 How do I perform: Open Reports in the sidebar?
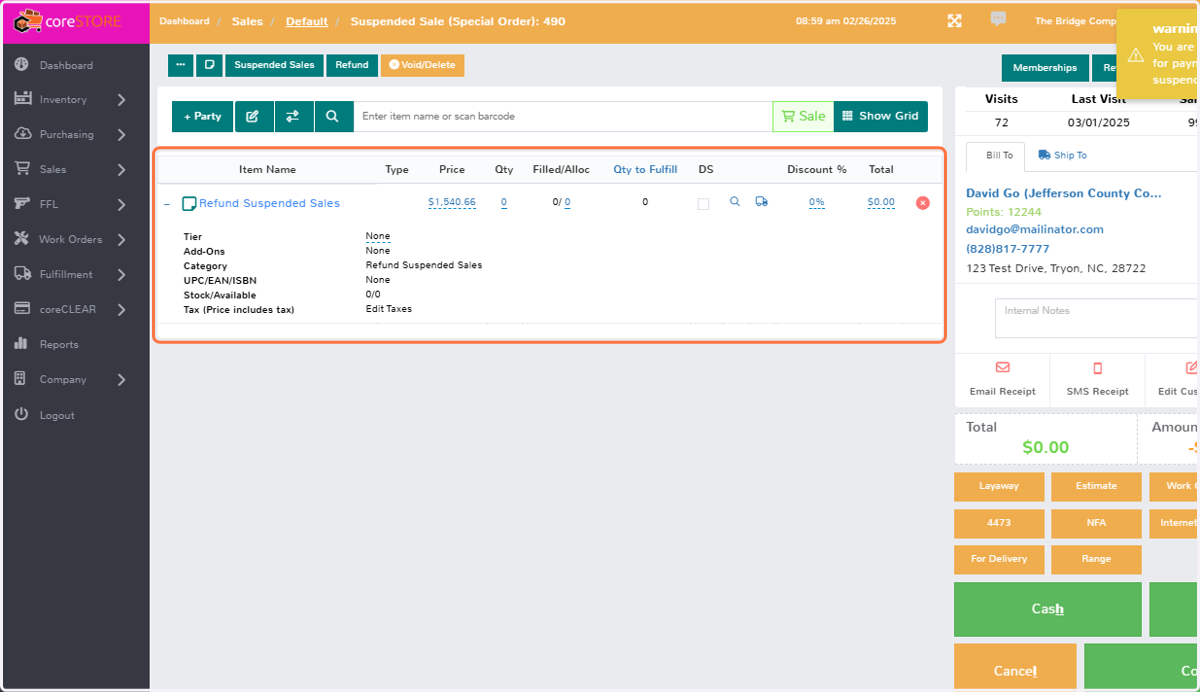59,344
